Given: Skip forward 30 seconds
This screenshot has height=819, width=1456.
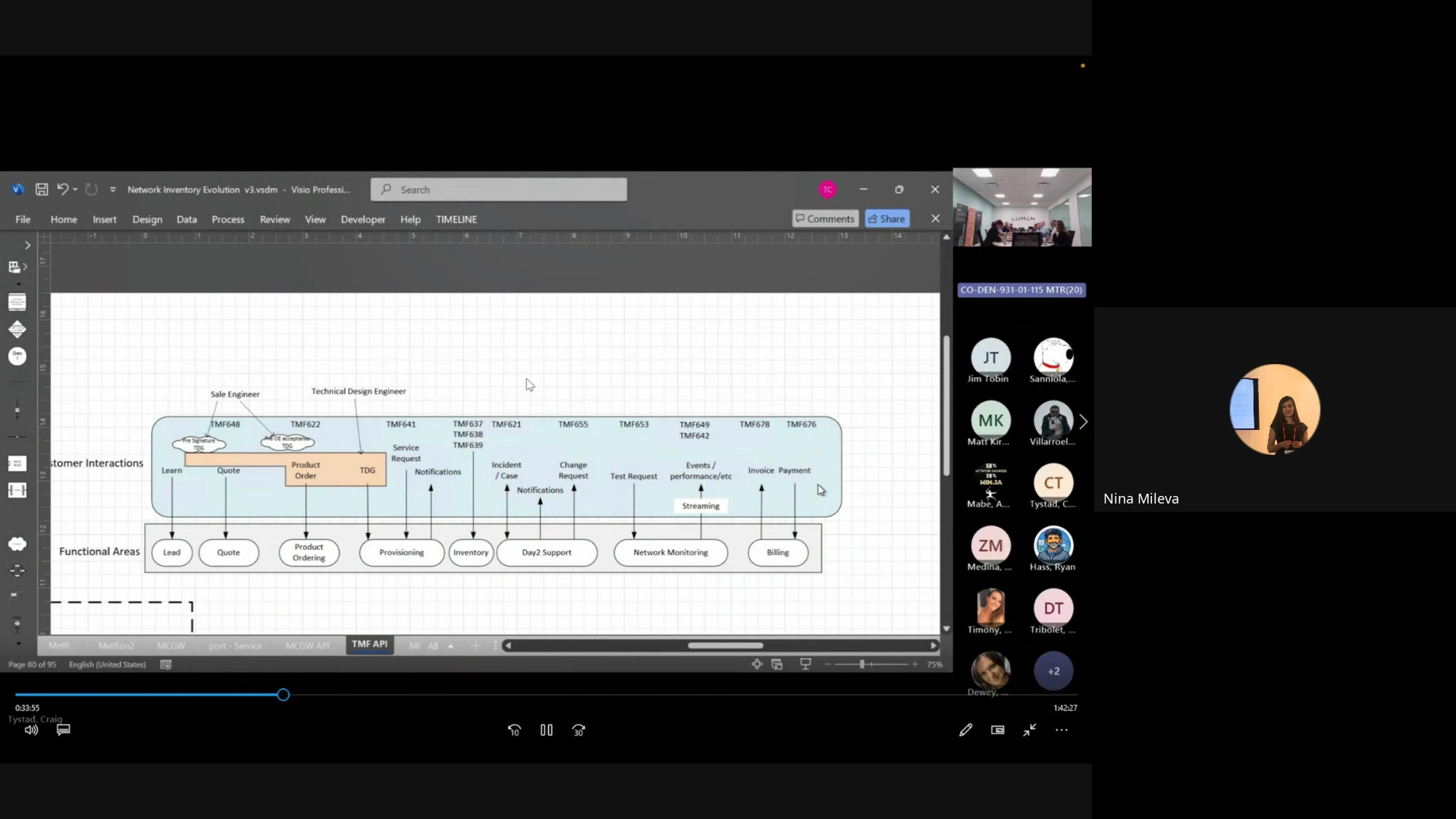Looking at the screenshot, I should click(x=579, y=730).
